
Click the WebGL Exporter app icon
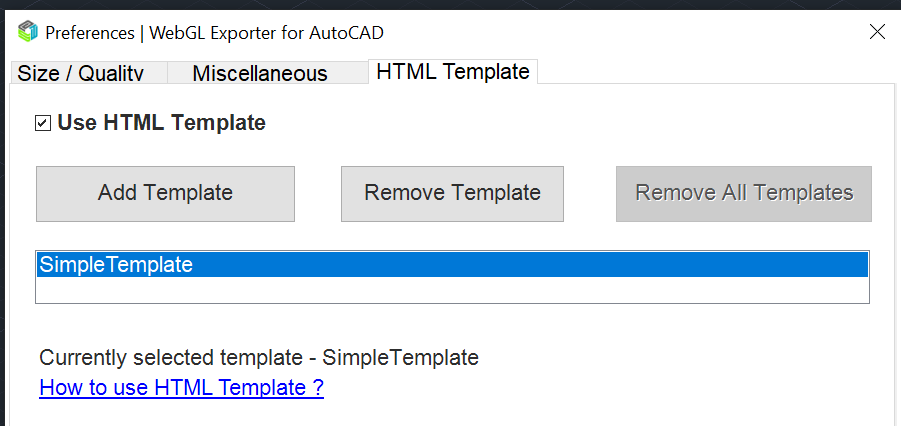[x=28, y=32]
